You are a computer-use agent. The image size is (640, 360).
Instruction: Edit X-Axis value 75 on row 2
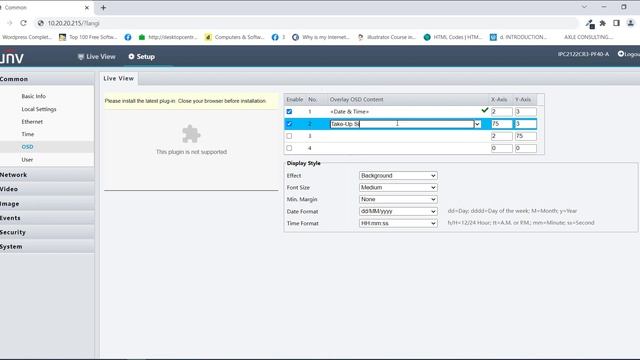[502, 124]
